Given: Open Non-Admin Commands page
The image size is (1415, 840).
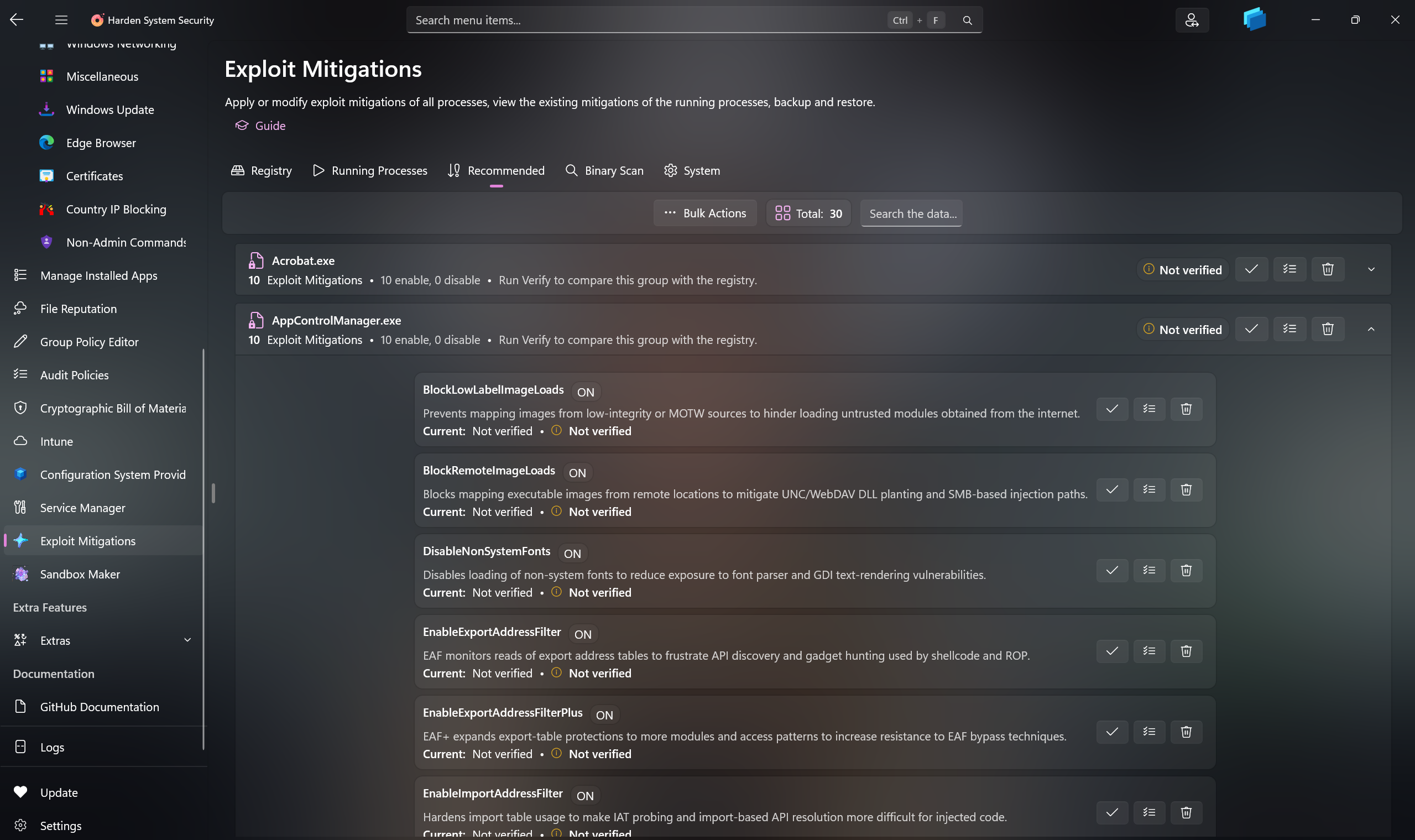Looking at the screenshot, I should [x=103, y=242].
